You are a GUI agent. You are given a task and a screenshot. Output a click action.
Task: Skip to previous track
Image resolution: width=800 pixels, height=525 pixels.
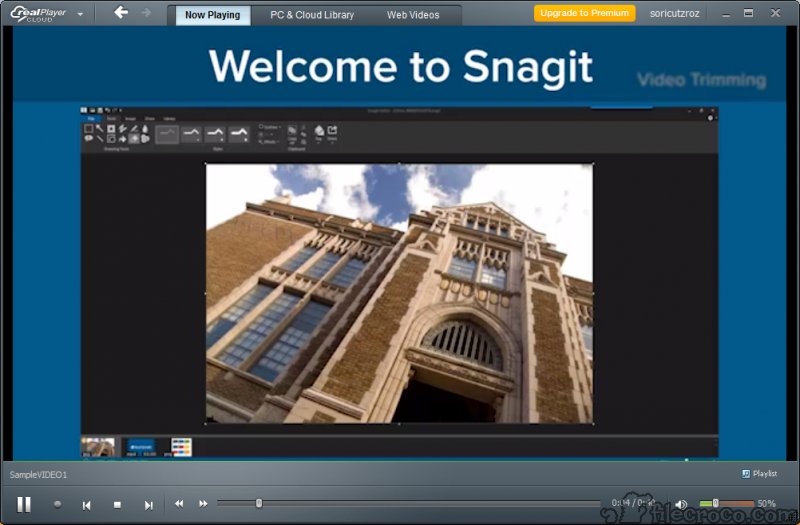(x=87, y=505)
